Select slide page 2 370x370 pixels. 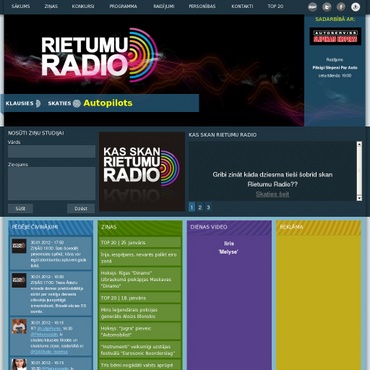(x=200, y=207)
